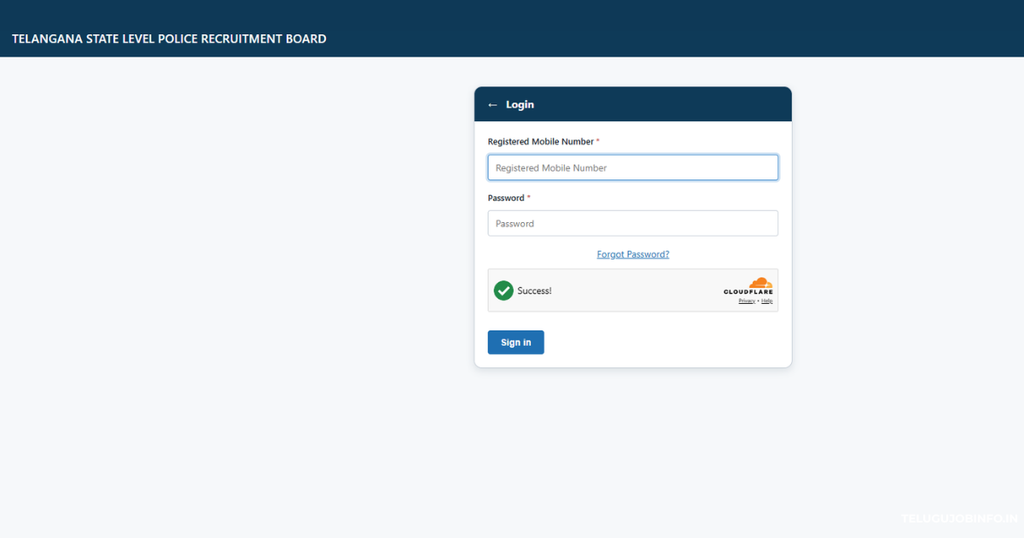This screenshot has height=538, width=1024.
Task: Click the Success! status text
Action: (534, 291)
